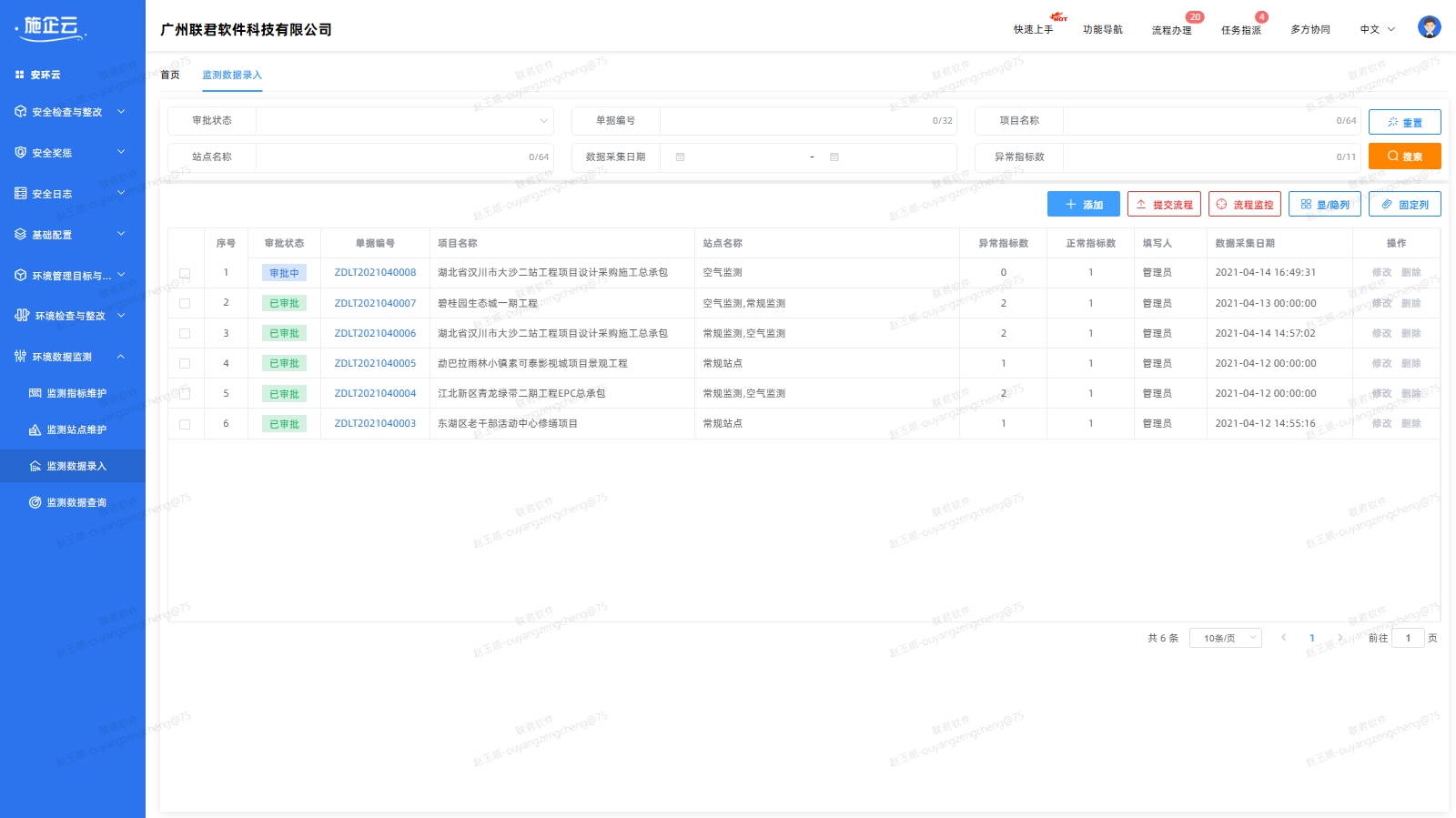Click the 固定列 button
Viewport: 1456px width, 818px height.
click(x=1405, y=204)
